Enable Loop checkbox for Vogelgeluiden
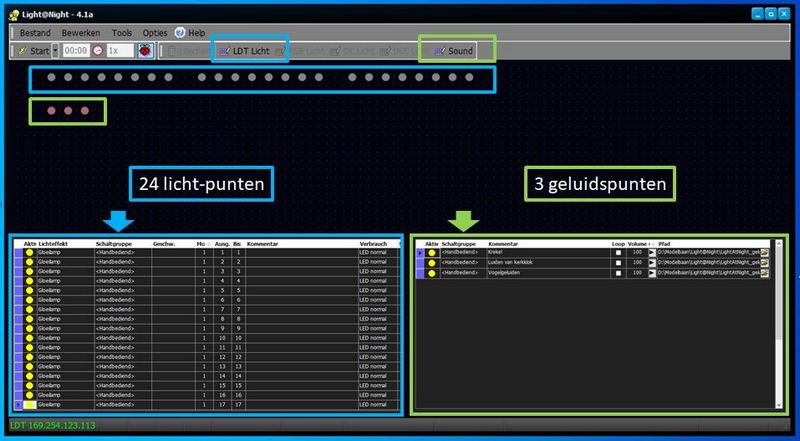Image resolution: width=800 pixels, height=441 pixels. pyautogui.click(x=618, y=273)
